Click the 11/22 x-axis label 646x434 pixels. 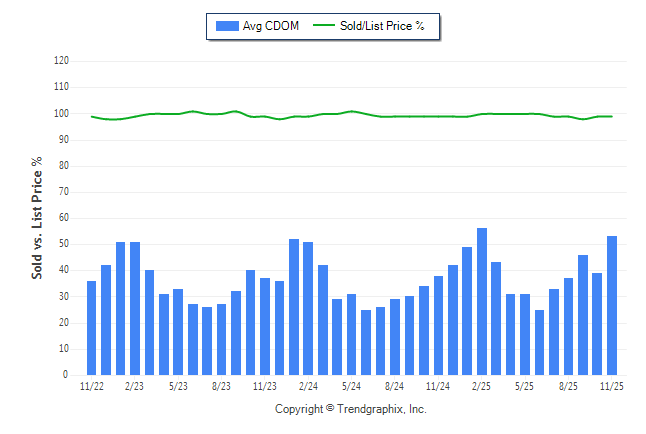point(91,385)
